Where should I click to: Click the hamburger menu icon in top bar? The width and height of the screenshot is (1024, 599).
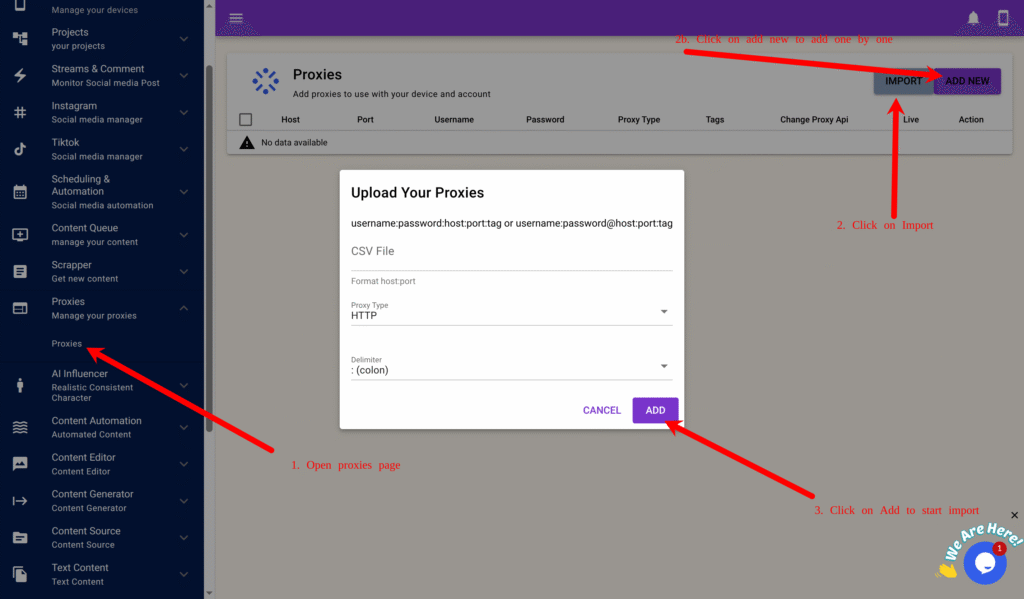tap(236, 18)
